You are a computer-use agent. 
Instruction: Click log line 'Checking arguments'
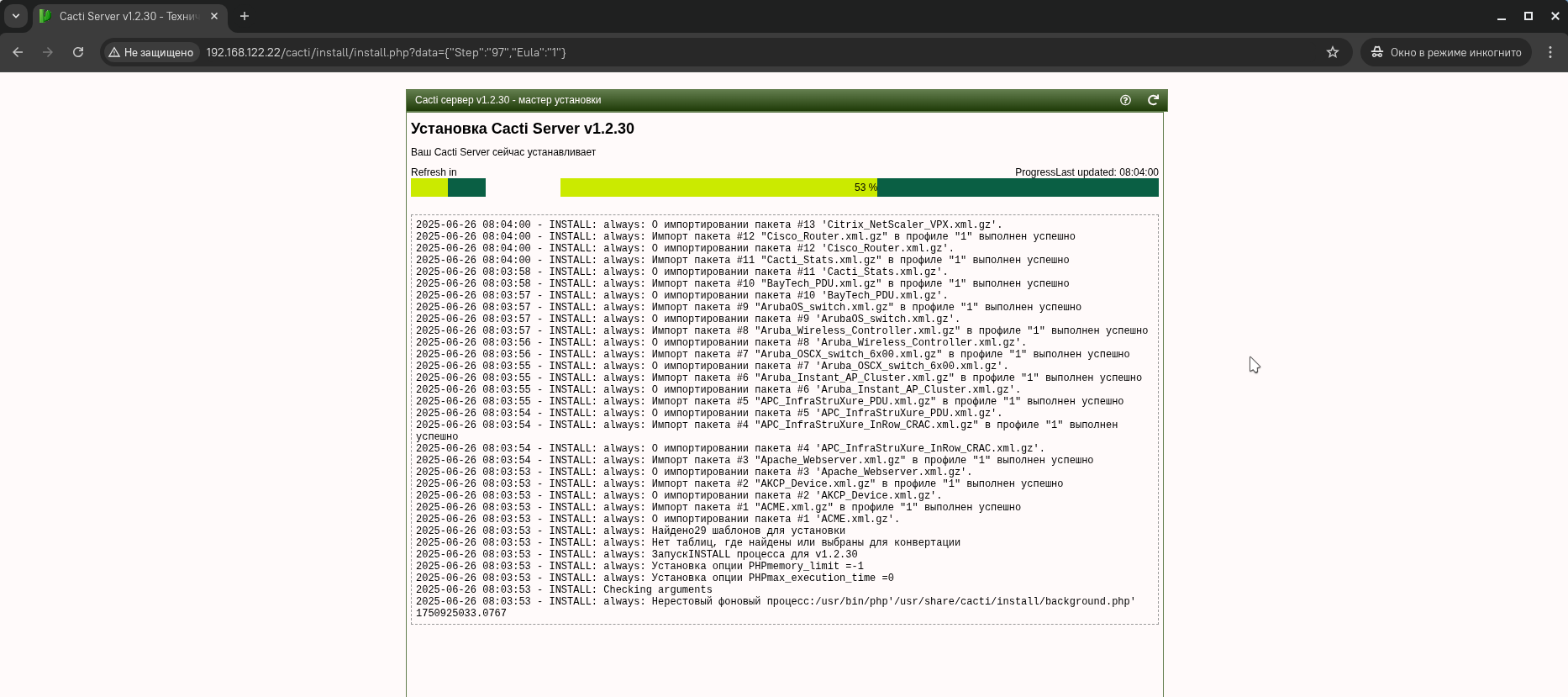pyautogui.click(x=564, y=589)
